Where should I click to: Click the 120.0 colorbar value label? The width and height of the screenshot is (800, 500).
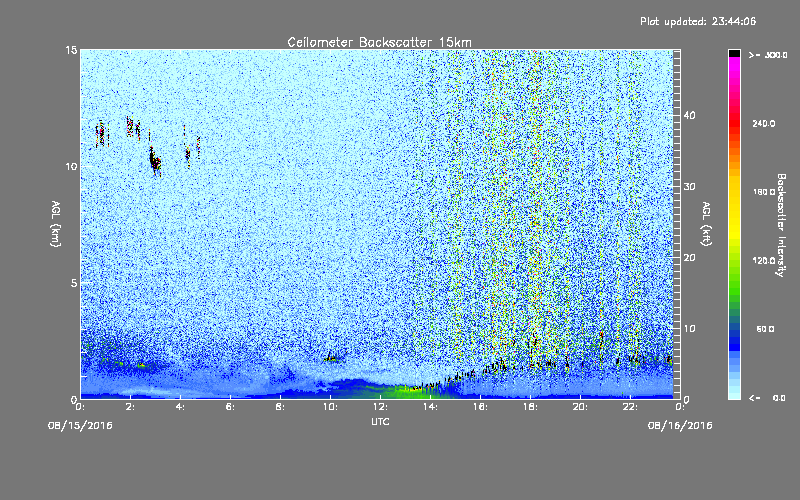[764, 261]
